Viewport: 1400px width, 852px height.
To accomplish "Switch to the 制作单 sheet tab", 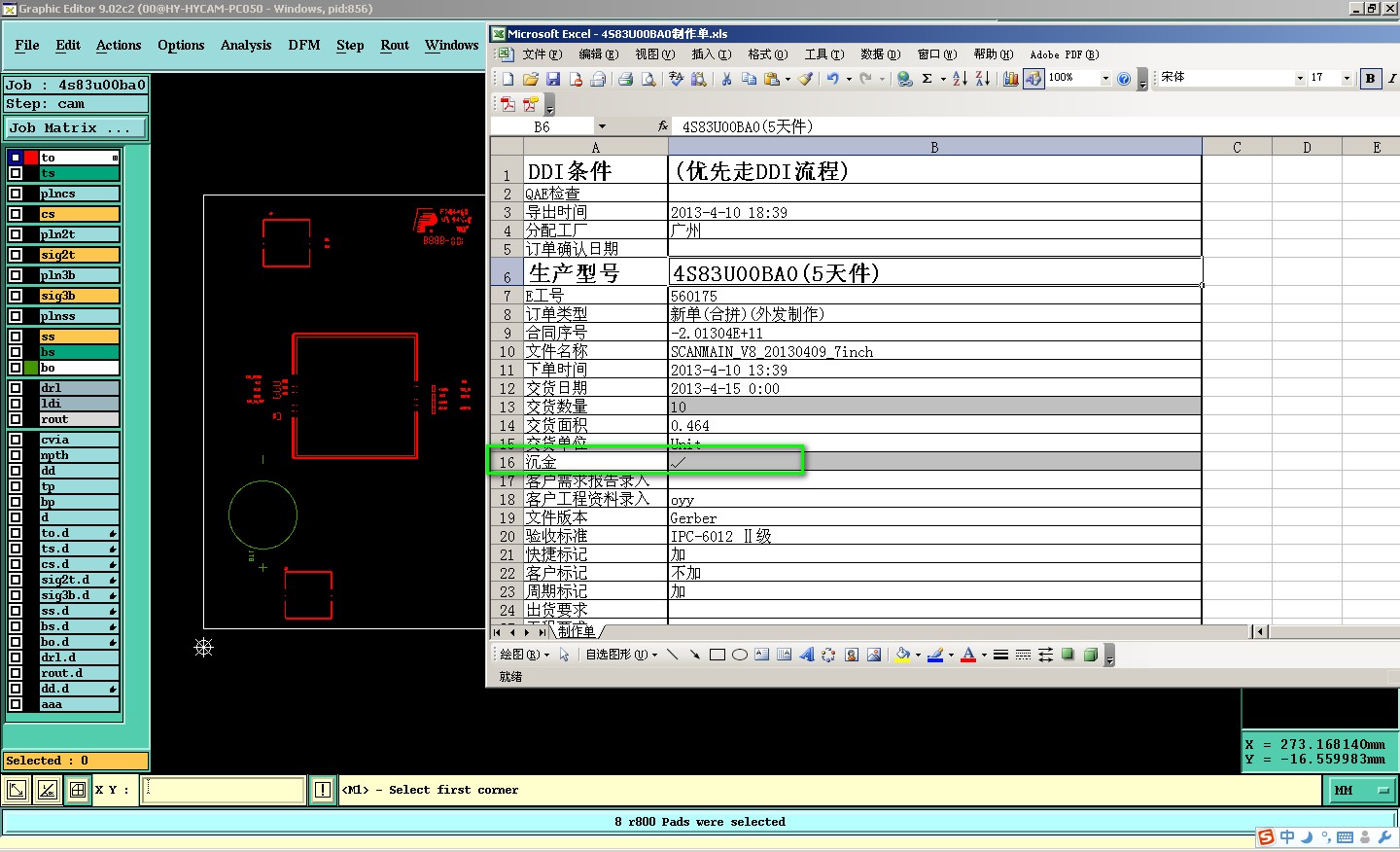I will [x=577, y=631].
